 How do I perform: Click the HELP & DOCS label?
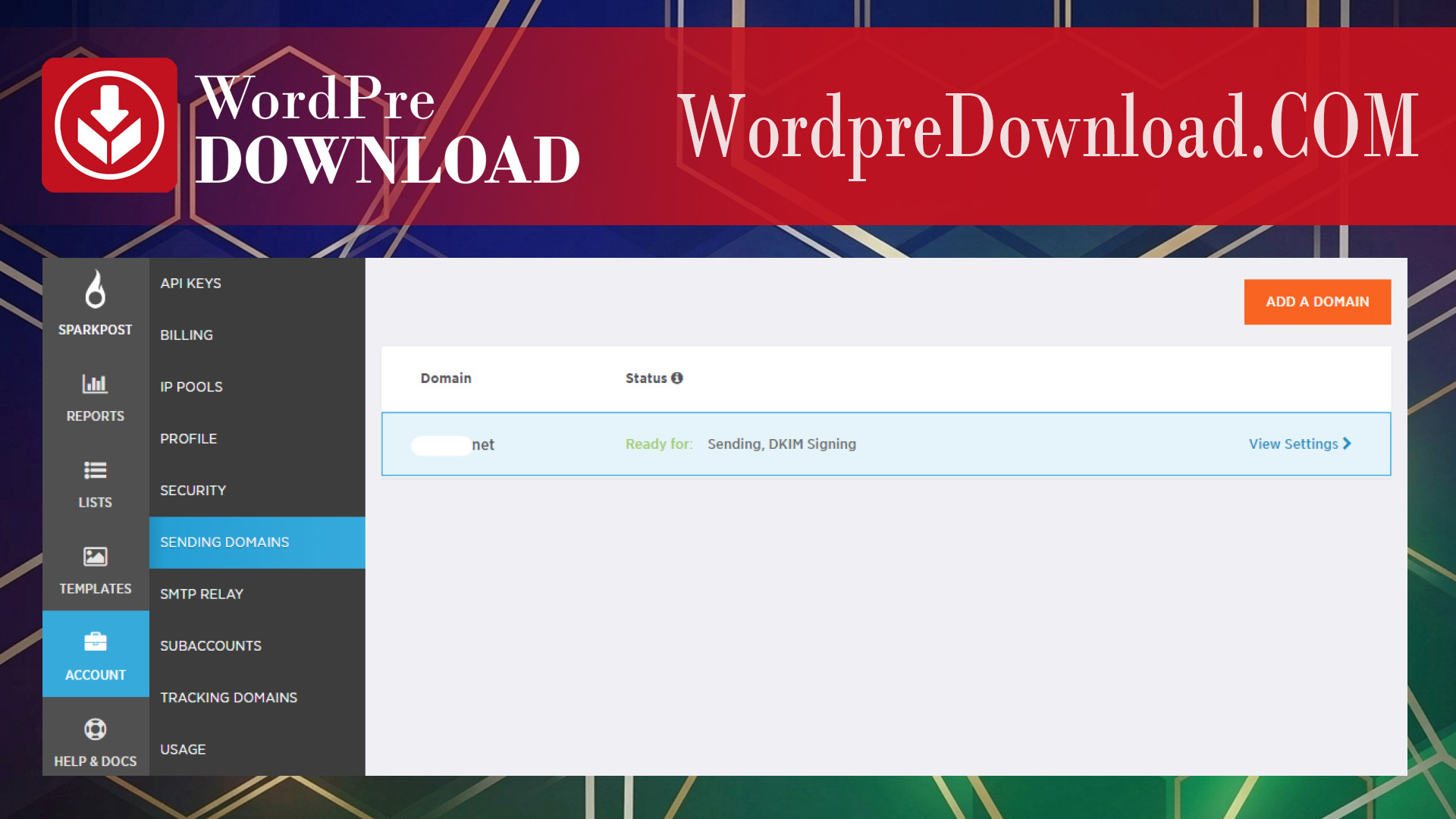[96, 761]
